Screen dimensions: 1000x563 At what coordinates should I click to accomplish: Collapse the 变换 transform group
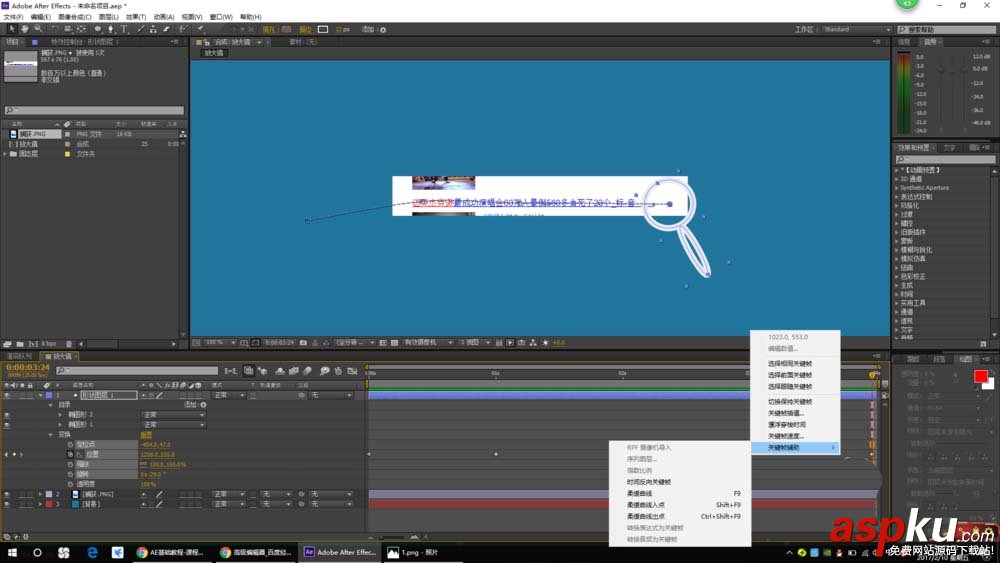tap(51, 435)
